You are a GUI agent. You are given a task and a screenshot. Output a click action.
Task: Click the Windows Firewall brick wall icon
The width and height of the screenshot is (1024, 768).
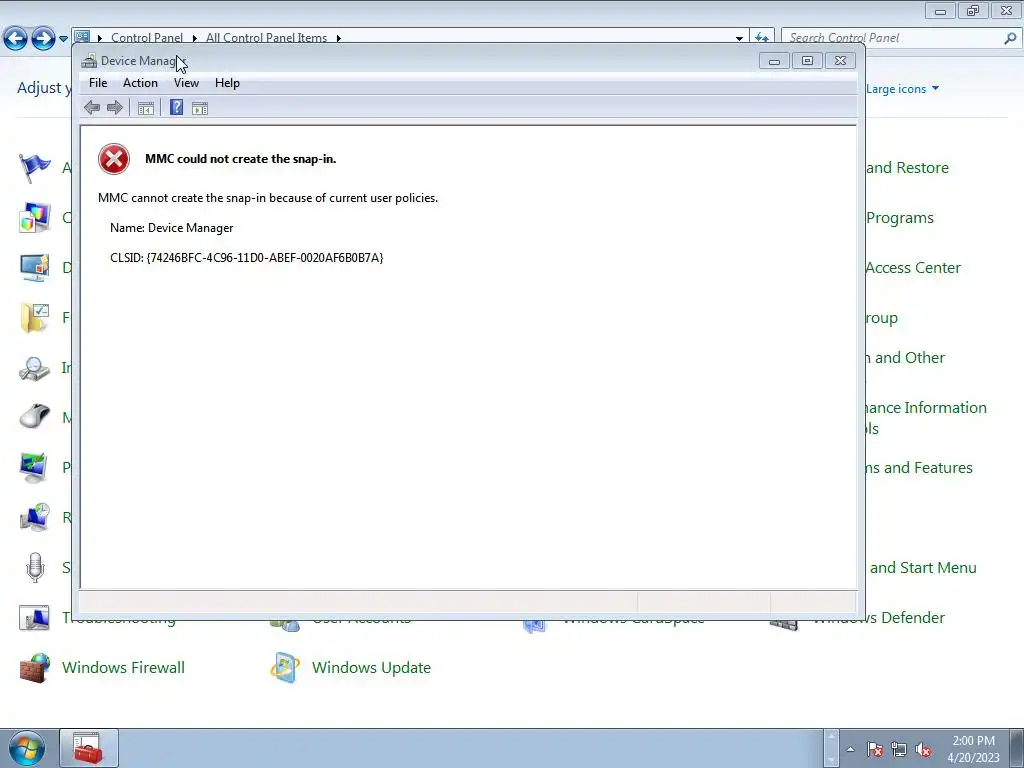tap(35, 668)
